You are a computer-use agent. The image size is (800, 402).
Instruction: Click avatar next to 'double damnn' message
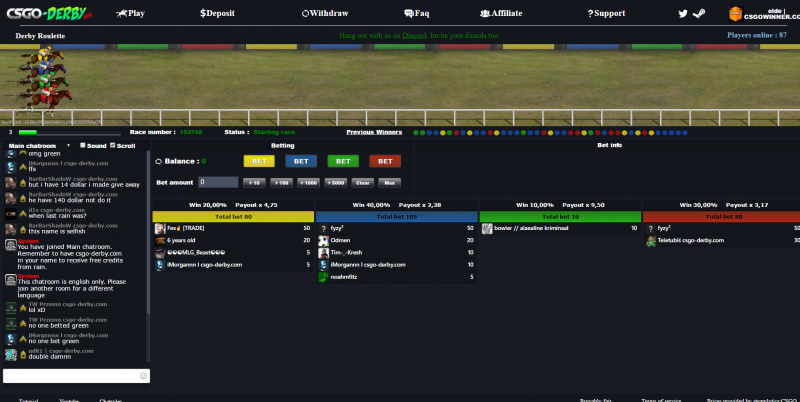click(x=10, y=354)
